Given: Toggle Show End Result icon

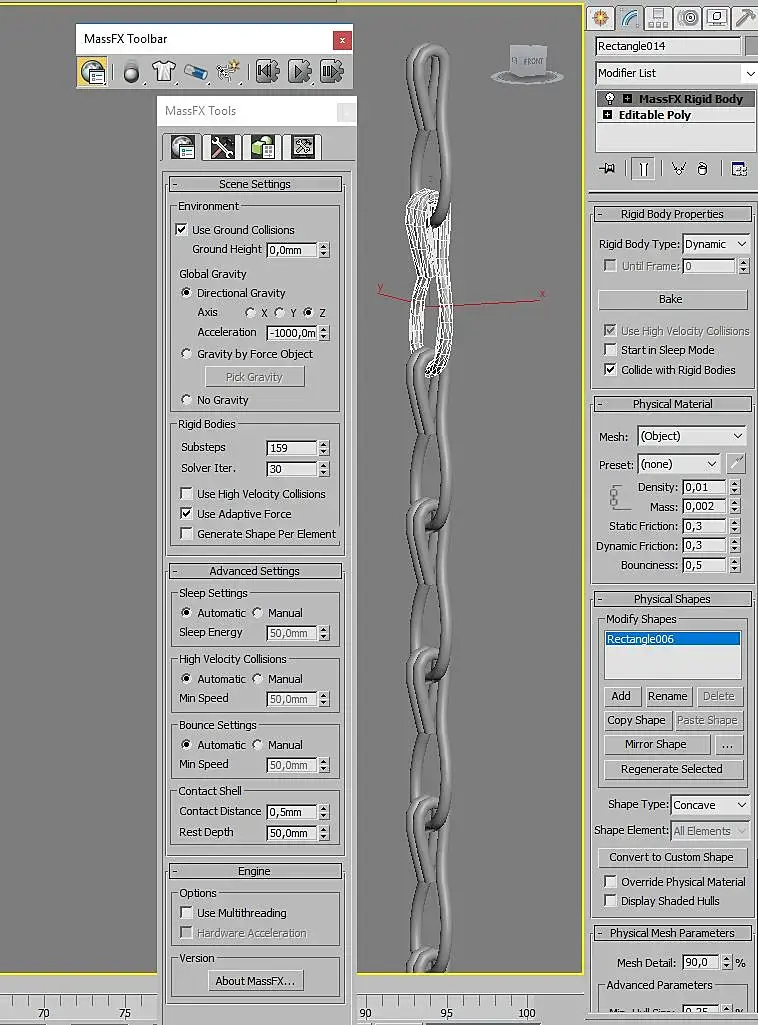Looking at the screenshot, I should click(644, 169).
